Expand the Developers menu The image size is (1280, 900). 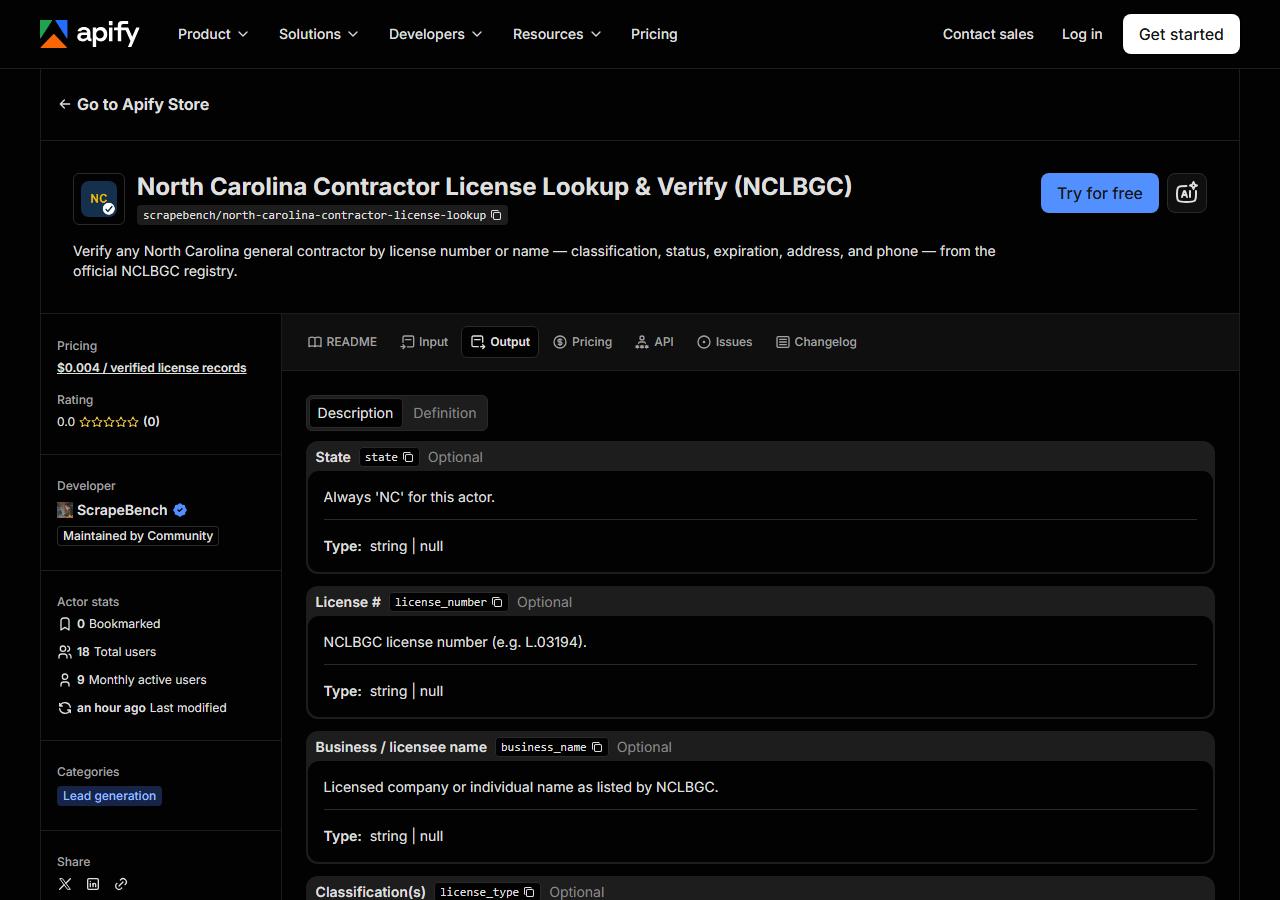[x=436, y=34]
